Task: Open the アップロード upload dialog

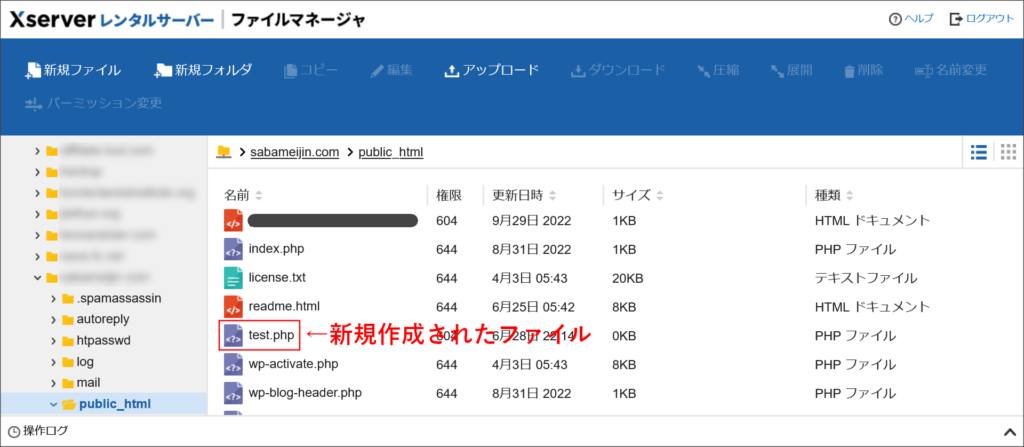Action: (x=491, y=70)
